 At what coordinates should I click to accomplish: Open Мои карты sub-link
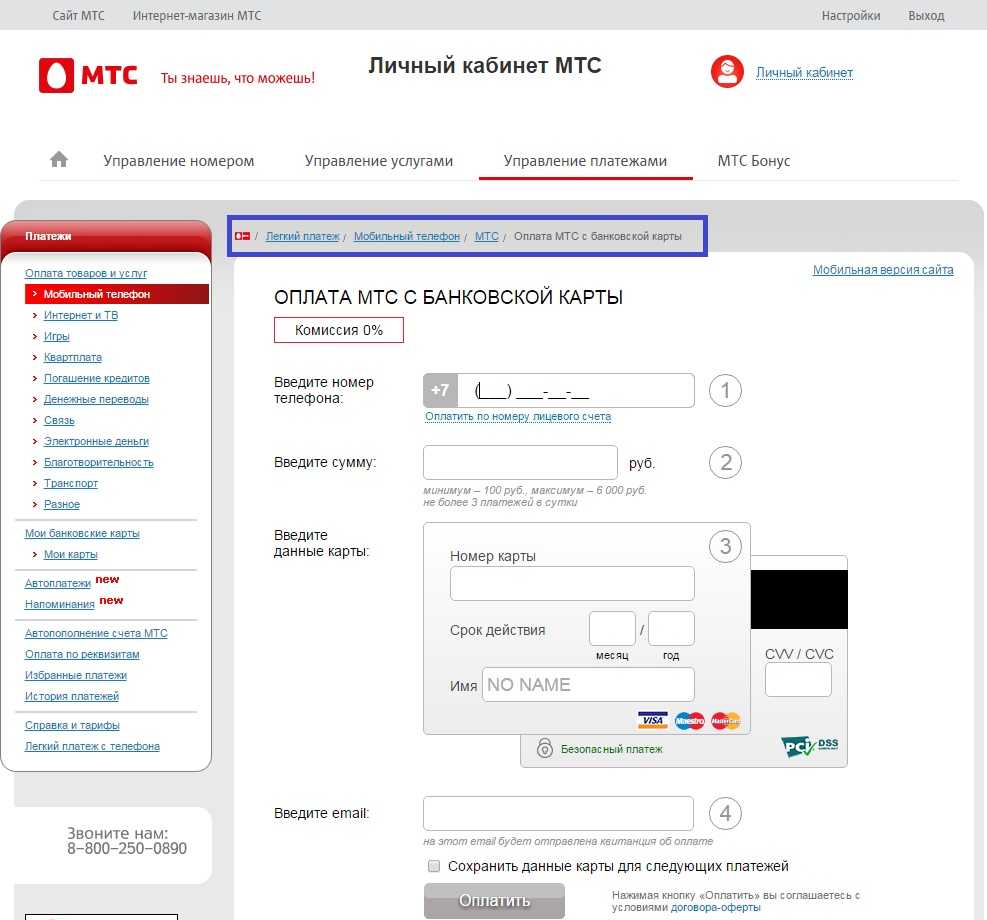[70, 554]
